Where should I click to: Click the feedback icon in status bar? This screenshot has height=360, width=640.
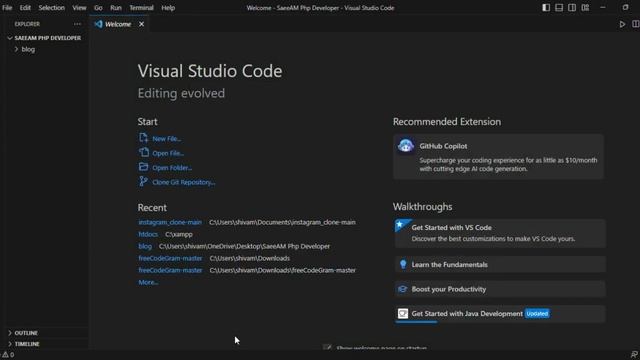click(x=634, y=355)
